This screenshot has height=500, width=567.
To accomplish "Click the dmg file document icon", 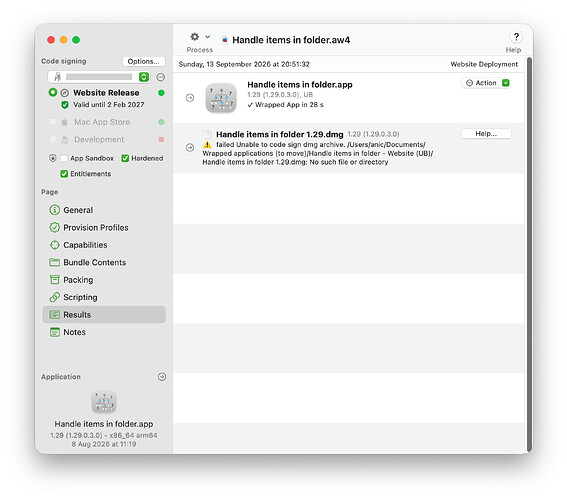I will [x=208, y=134].
